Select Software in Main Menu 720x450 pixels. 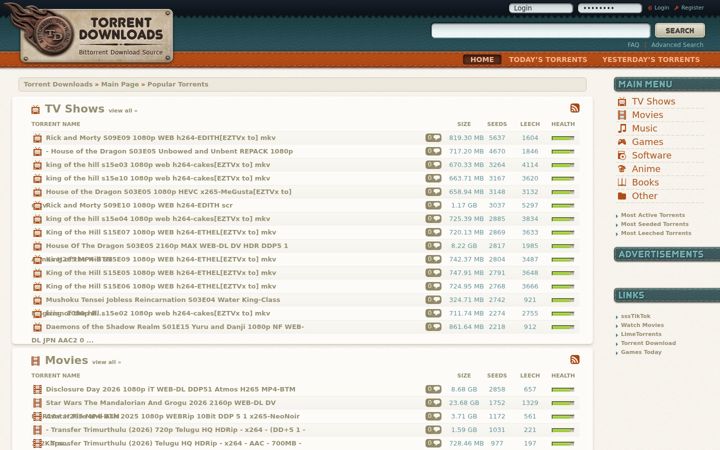tap(652, 155)
